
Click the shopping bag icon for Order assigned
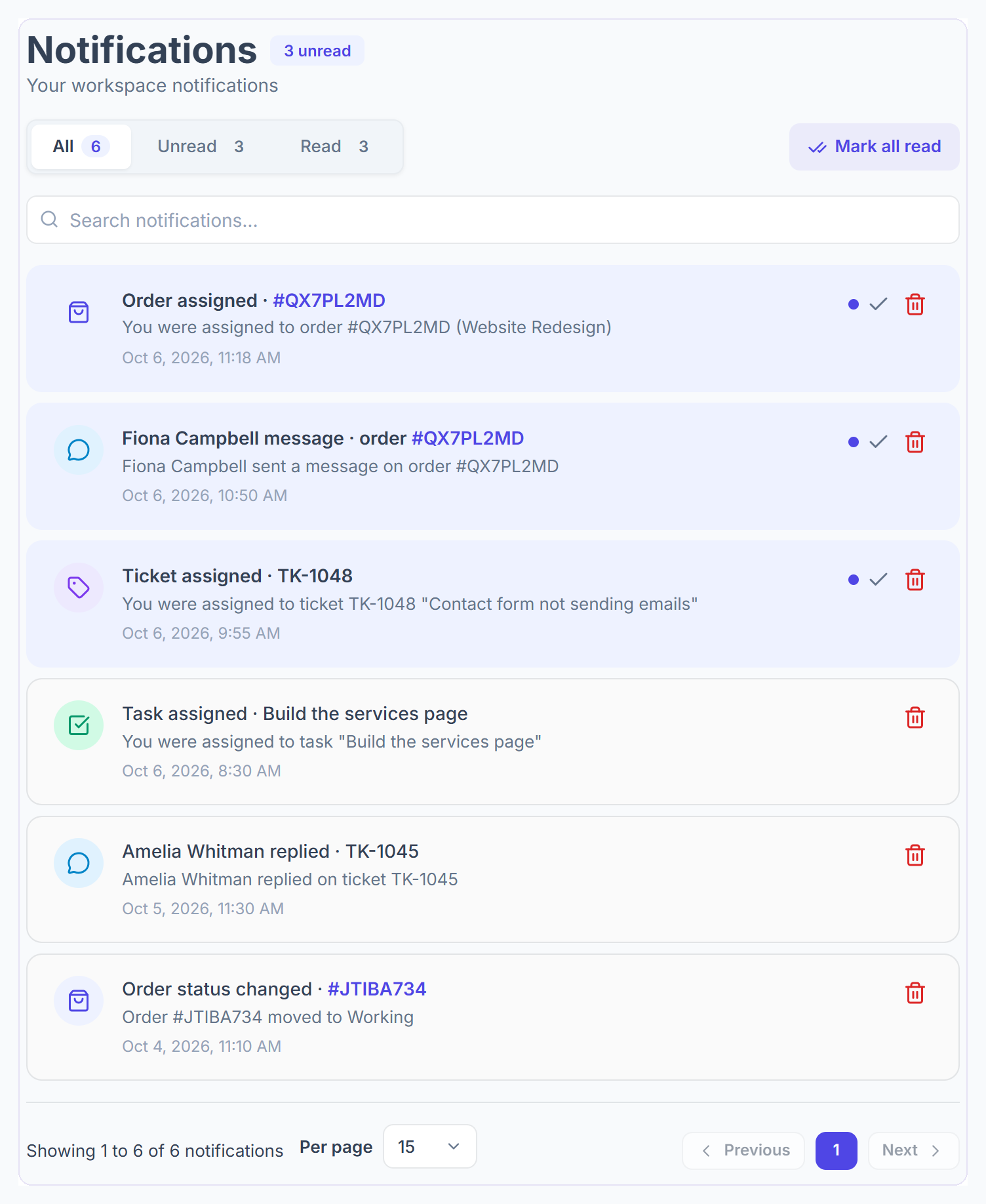coord(79,312)
